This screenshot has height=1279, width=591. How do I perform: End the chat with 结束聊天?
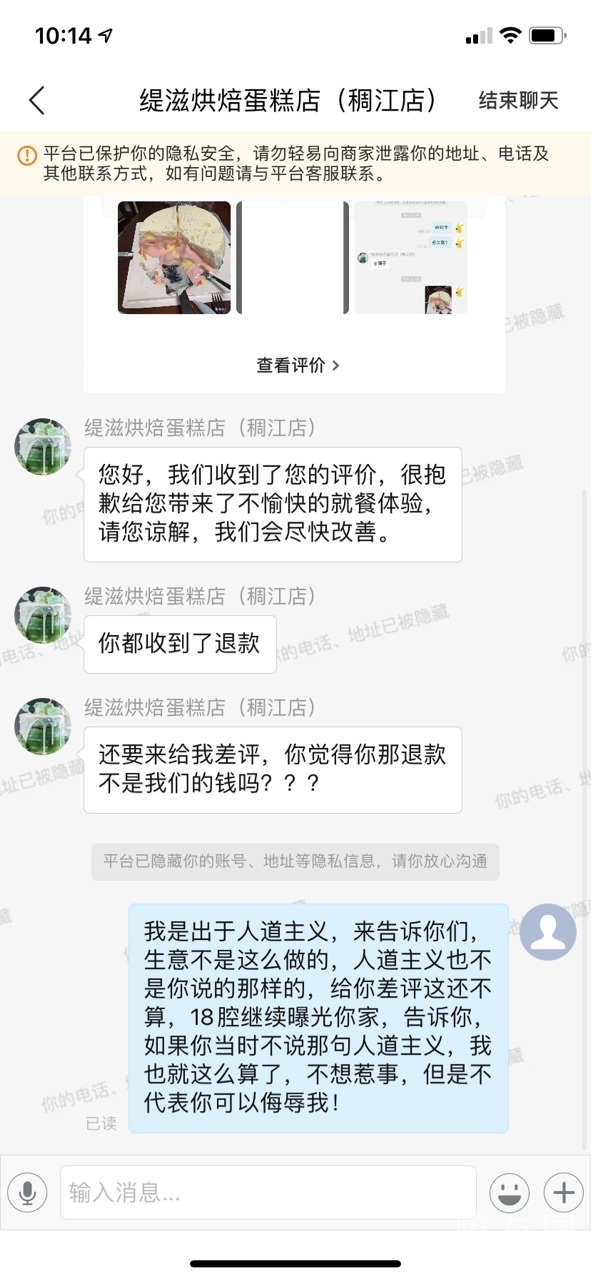519,100
